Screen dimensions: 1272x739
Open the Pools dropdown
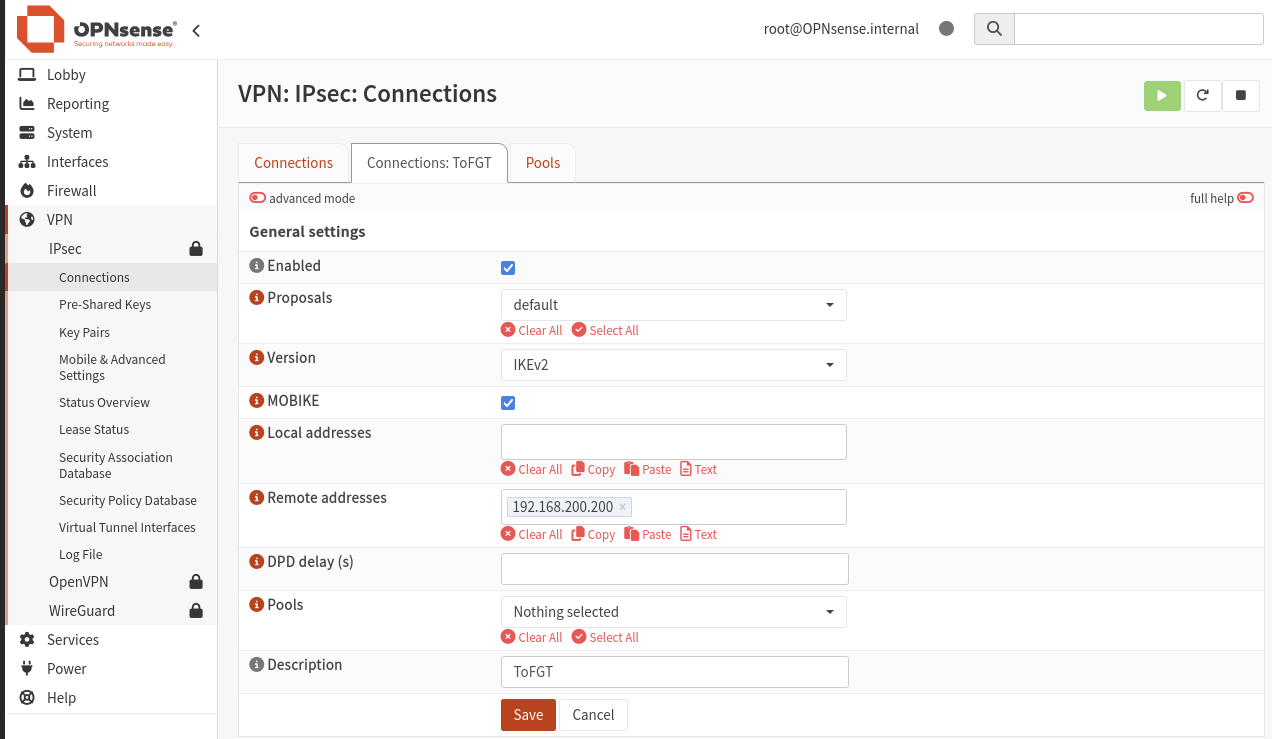pyautogui.click(x=674, y=612)
